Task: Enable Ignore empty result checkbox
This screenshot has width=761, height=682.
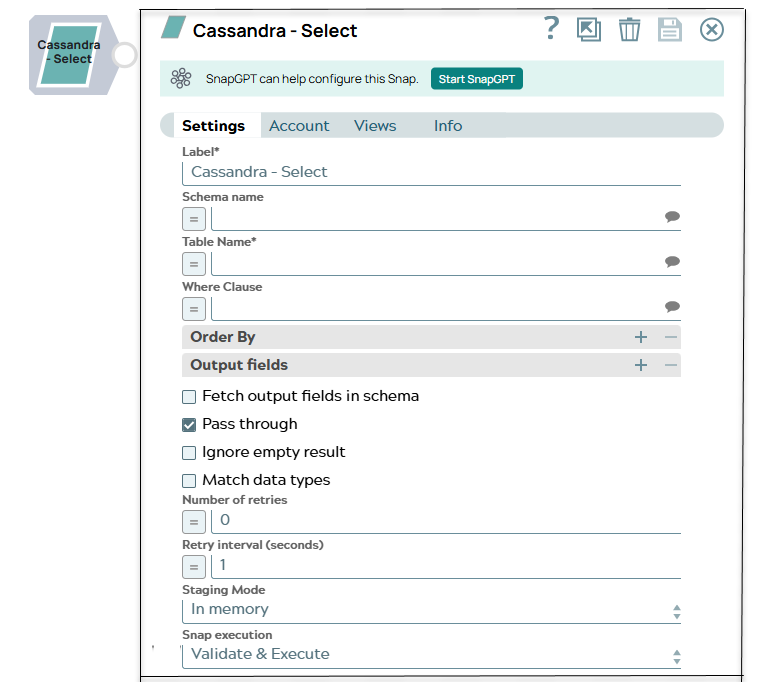Action: click(189, 453)
